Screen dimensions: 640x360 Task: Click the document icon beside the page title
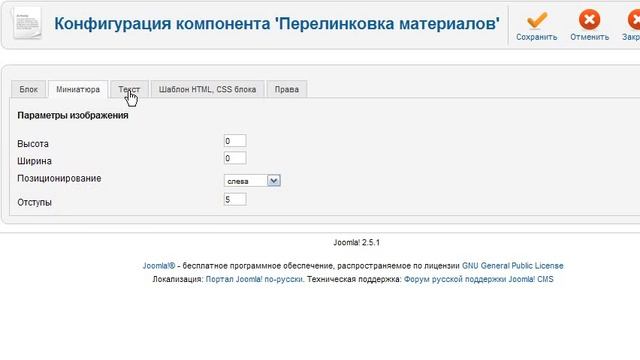click(x=27, y=24)
